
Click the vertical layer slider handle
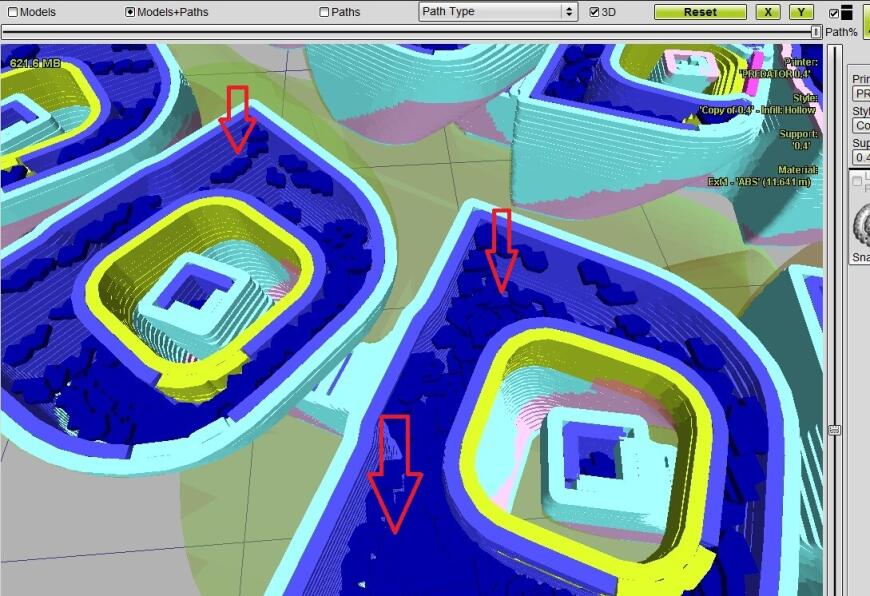[834, 430]
